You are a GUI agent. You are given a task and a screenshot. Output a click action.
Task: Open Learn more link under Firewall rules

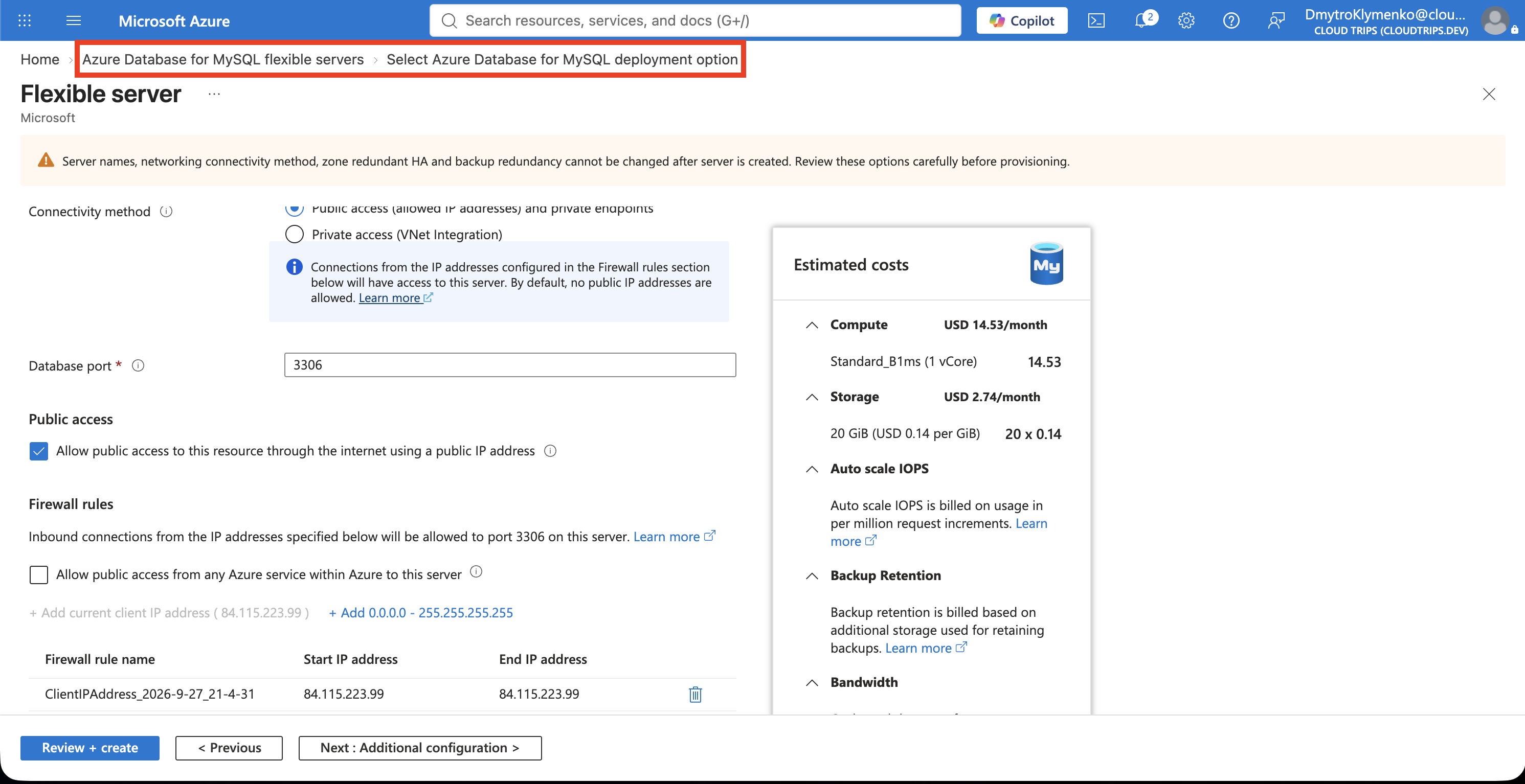tap(675, 536)
